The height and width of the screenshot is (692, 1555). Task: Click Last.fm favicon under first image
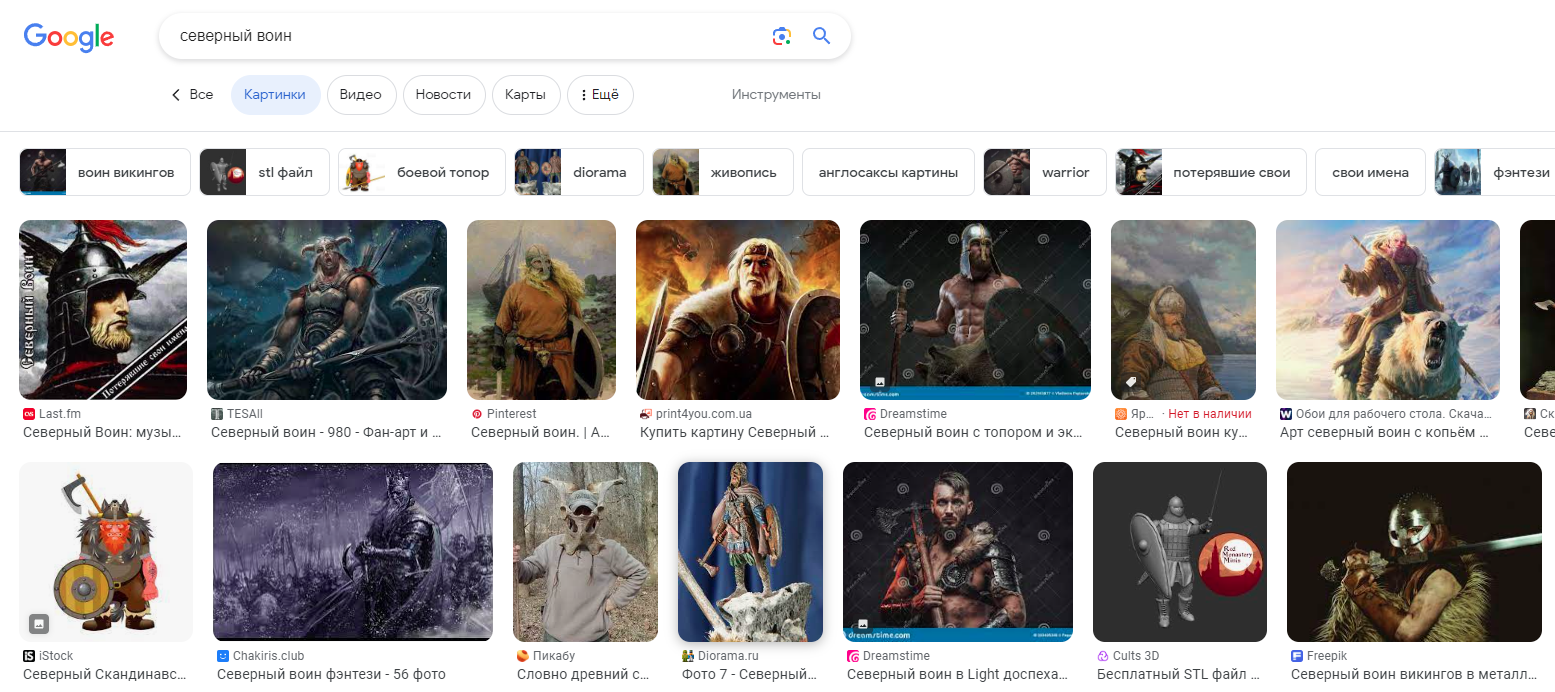[x=29, y=414]
